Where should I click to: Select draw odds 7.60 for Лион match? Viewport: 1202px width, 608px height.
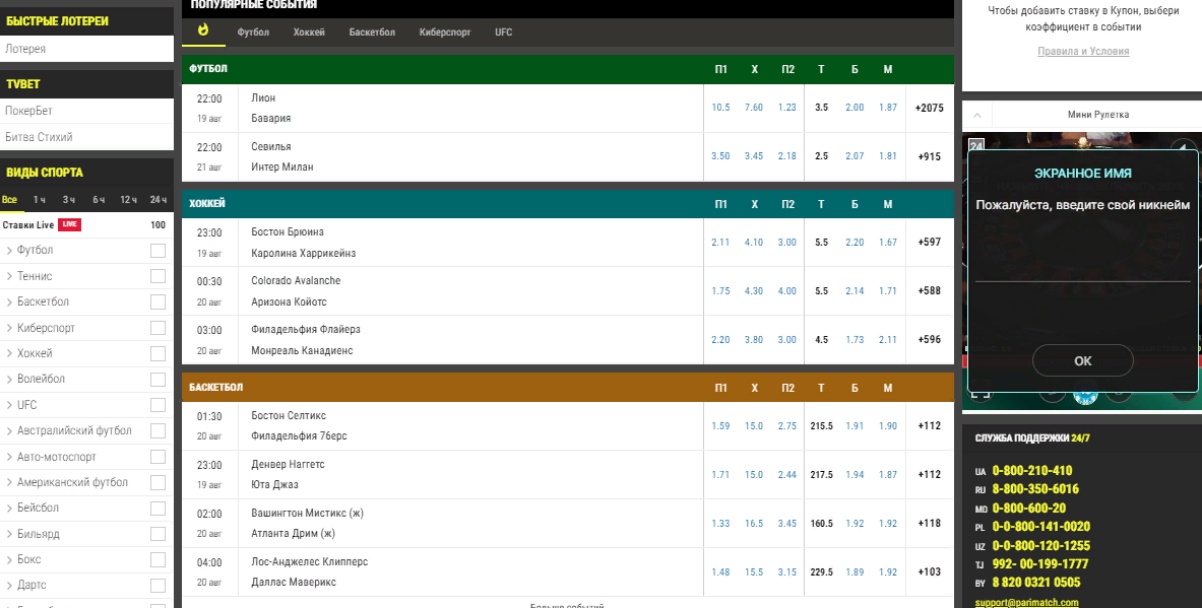click(x=754, y=108)
